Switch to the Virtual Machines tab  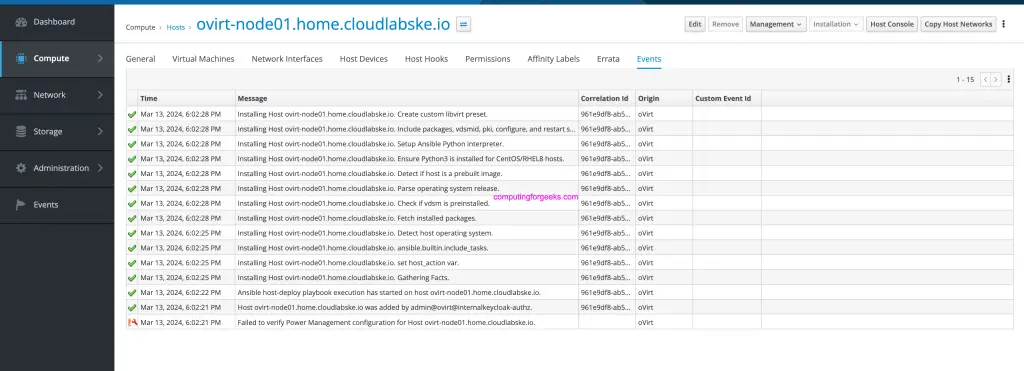(203, 59)
